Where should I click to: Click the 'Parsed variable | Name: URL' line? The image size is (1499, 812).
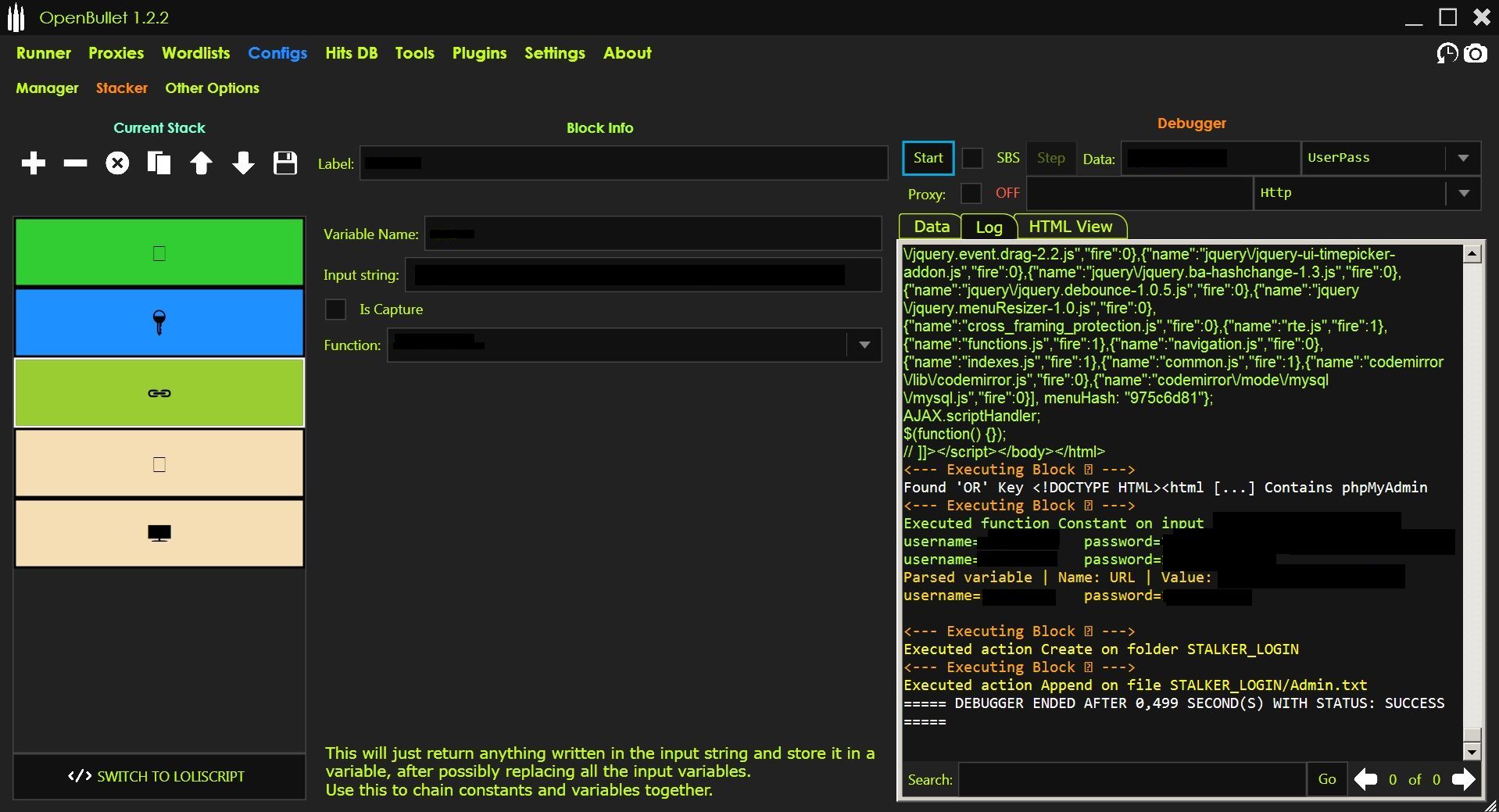click(1057, 578)
